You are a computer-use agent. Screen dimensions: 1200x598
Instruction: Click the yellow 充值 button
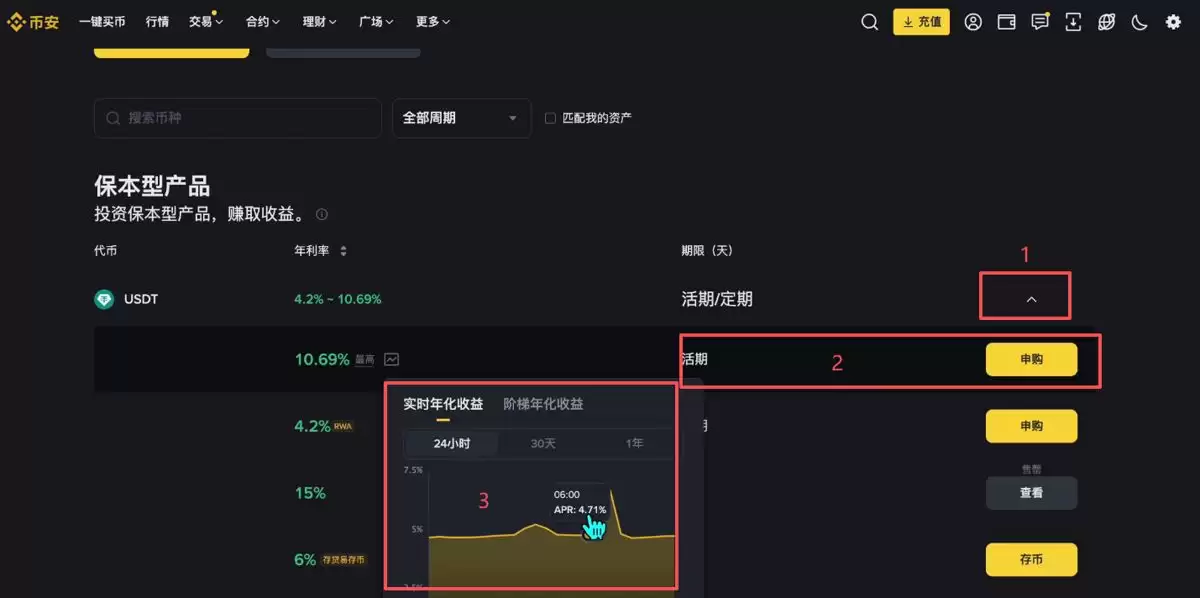921,21
